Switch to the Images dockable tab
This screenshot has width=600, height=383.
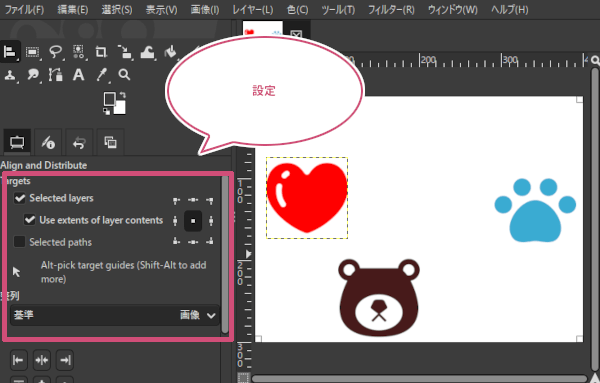pos(111,142)
